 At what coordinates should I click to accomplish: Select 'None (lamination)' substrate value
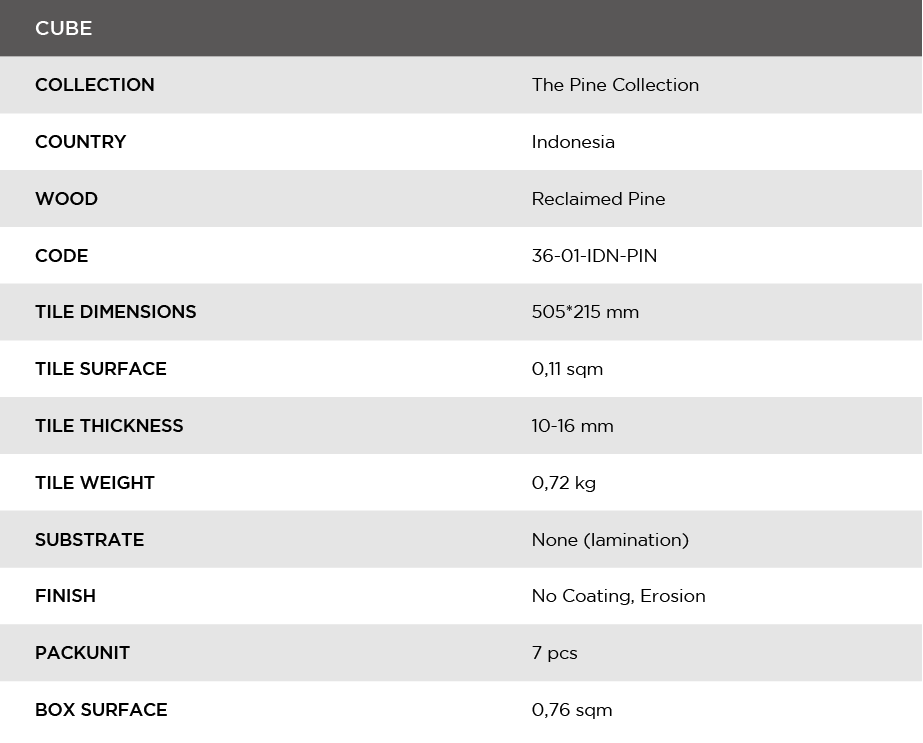click(x=610, y=540)
